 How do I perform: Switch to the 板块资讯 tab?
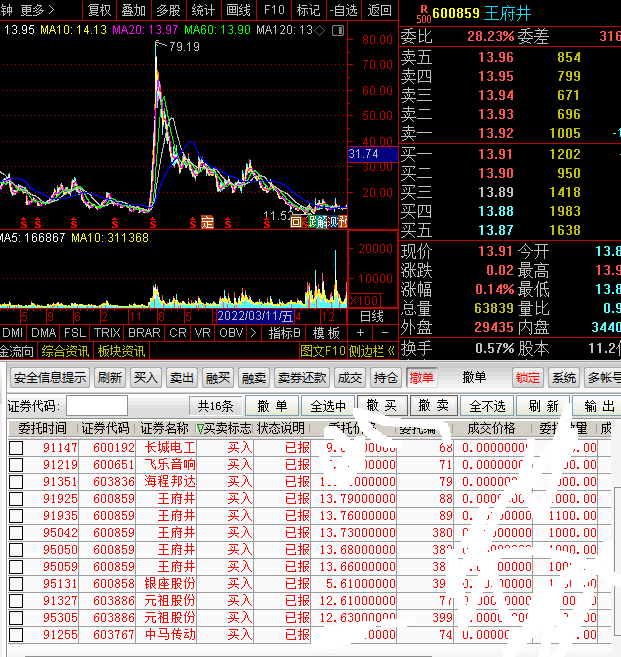[x=121, y=351]
